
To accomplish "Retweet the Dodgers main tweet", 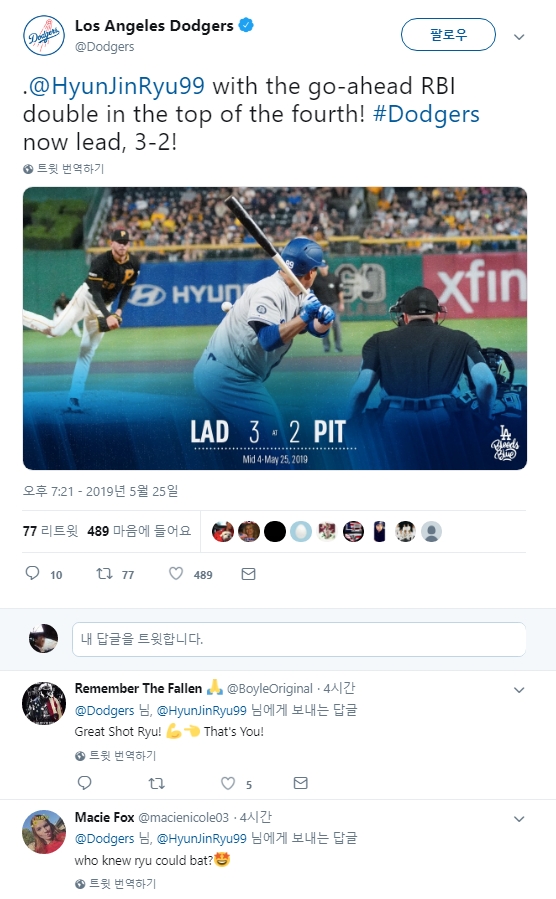I will pyautogui.click(x=104, y=573).
